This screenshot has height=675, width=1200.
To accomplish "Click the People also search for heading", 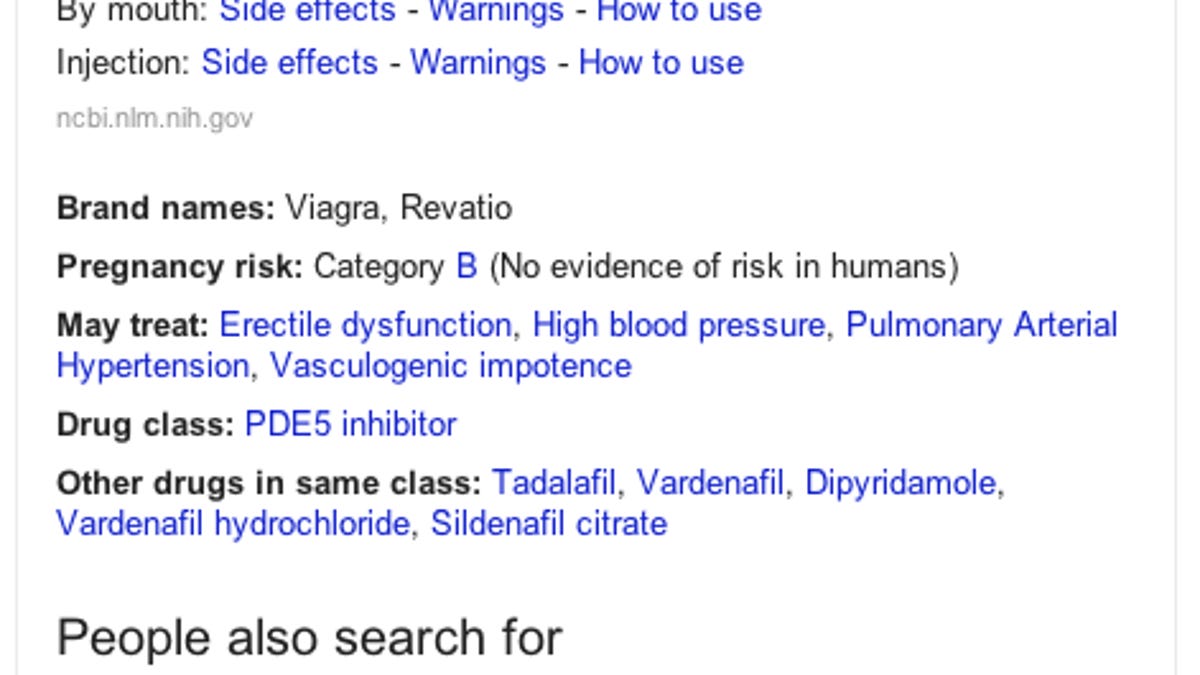I will (308, 636).
